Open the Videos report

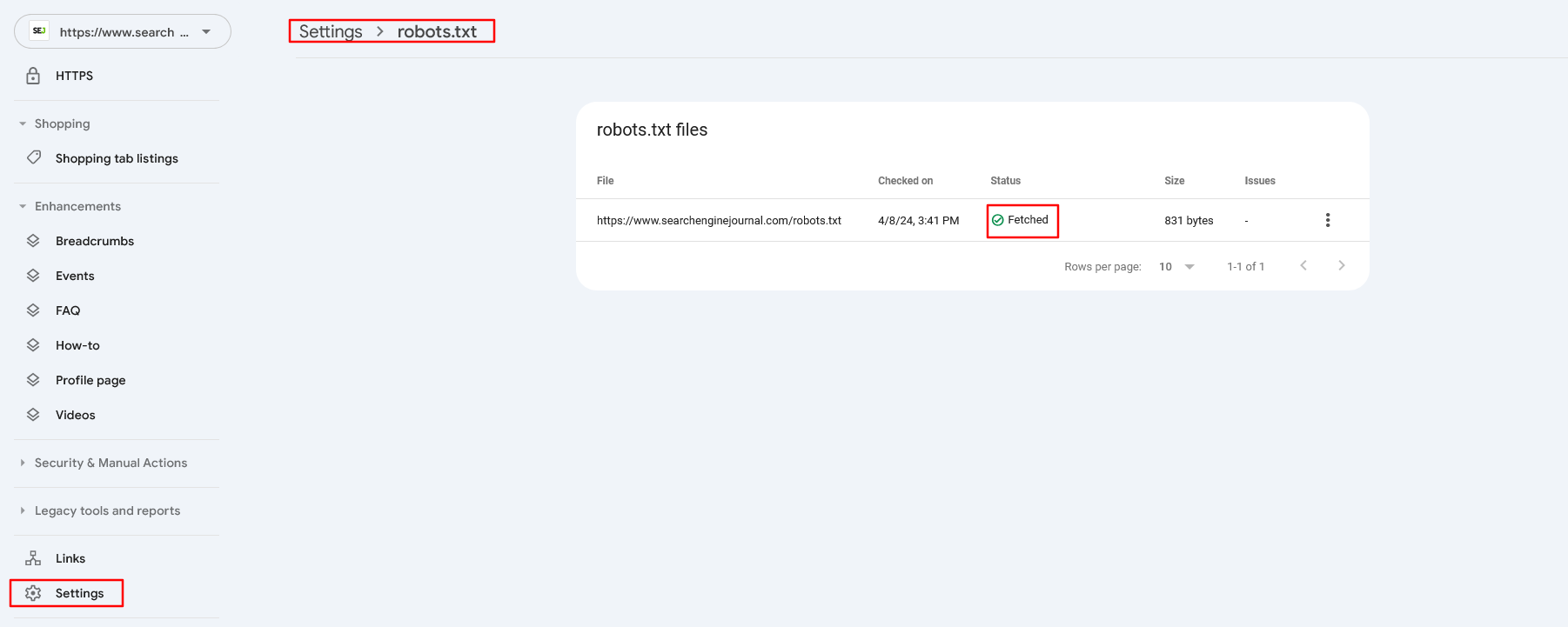[x=76, y=415]
